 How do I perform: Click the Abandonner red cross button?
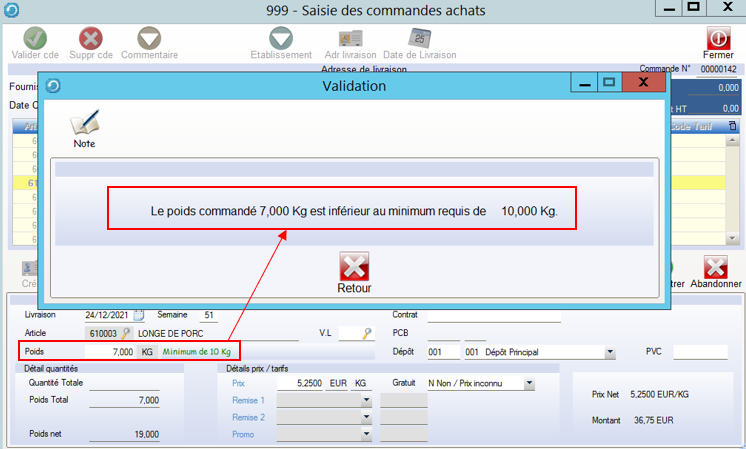715,267
